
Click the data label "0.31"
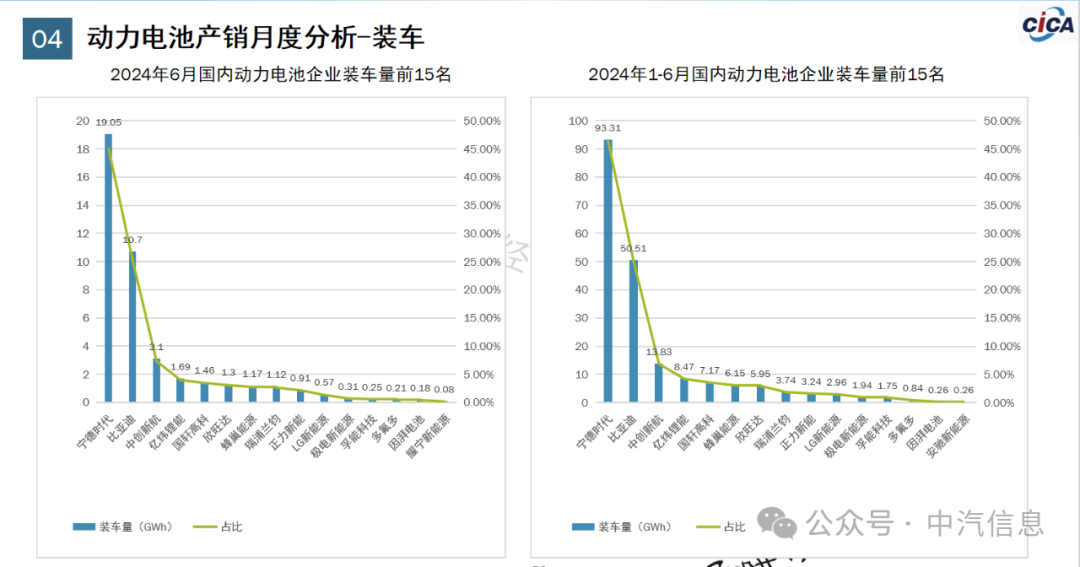[x=349, y=386]
